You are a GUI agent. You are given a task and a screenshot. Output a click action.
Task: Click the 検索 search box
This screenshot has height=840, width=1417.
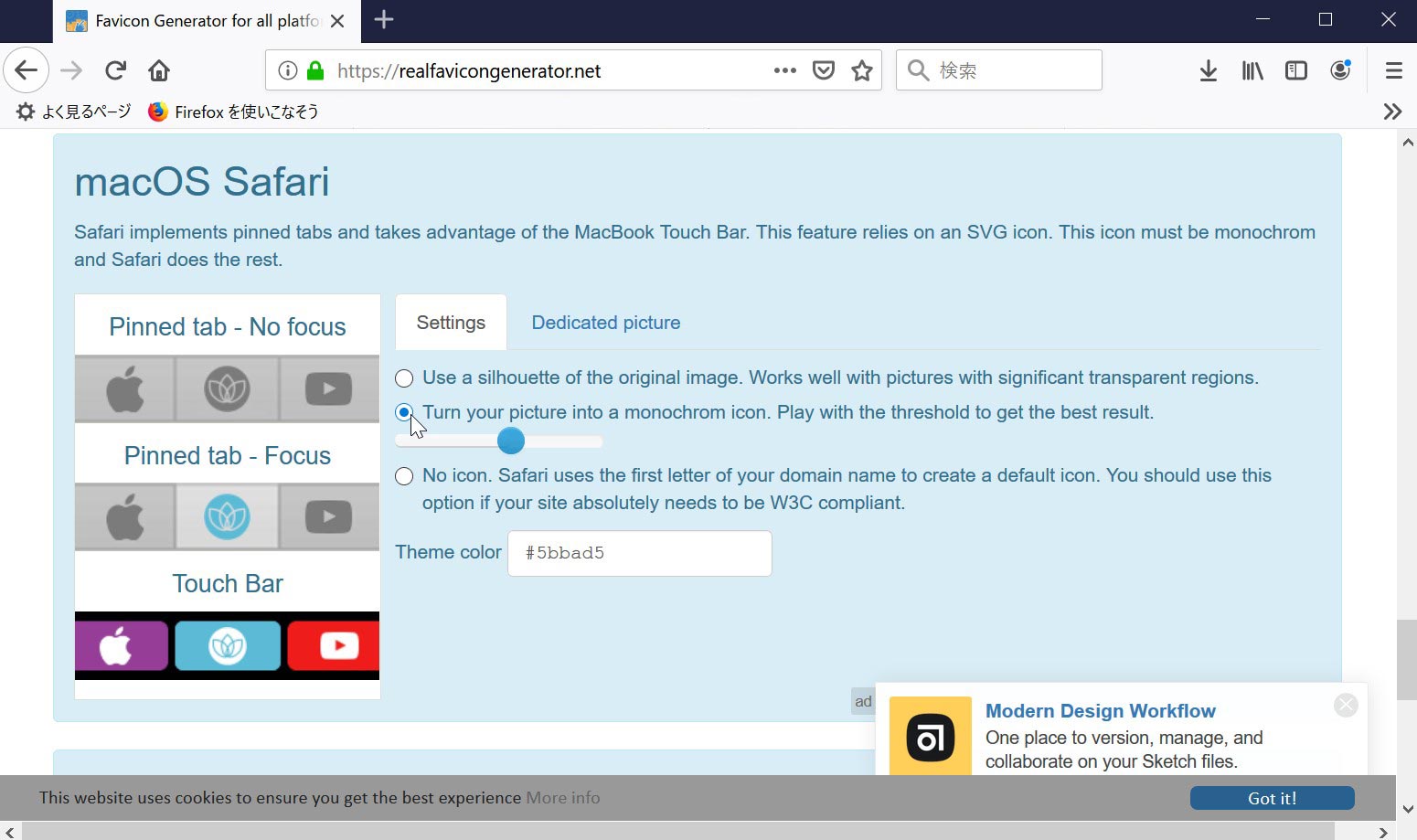coord(999,70)
